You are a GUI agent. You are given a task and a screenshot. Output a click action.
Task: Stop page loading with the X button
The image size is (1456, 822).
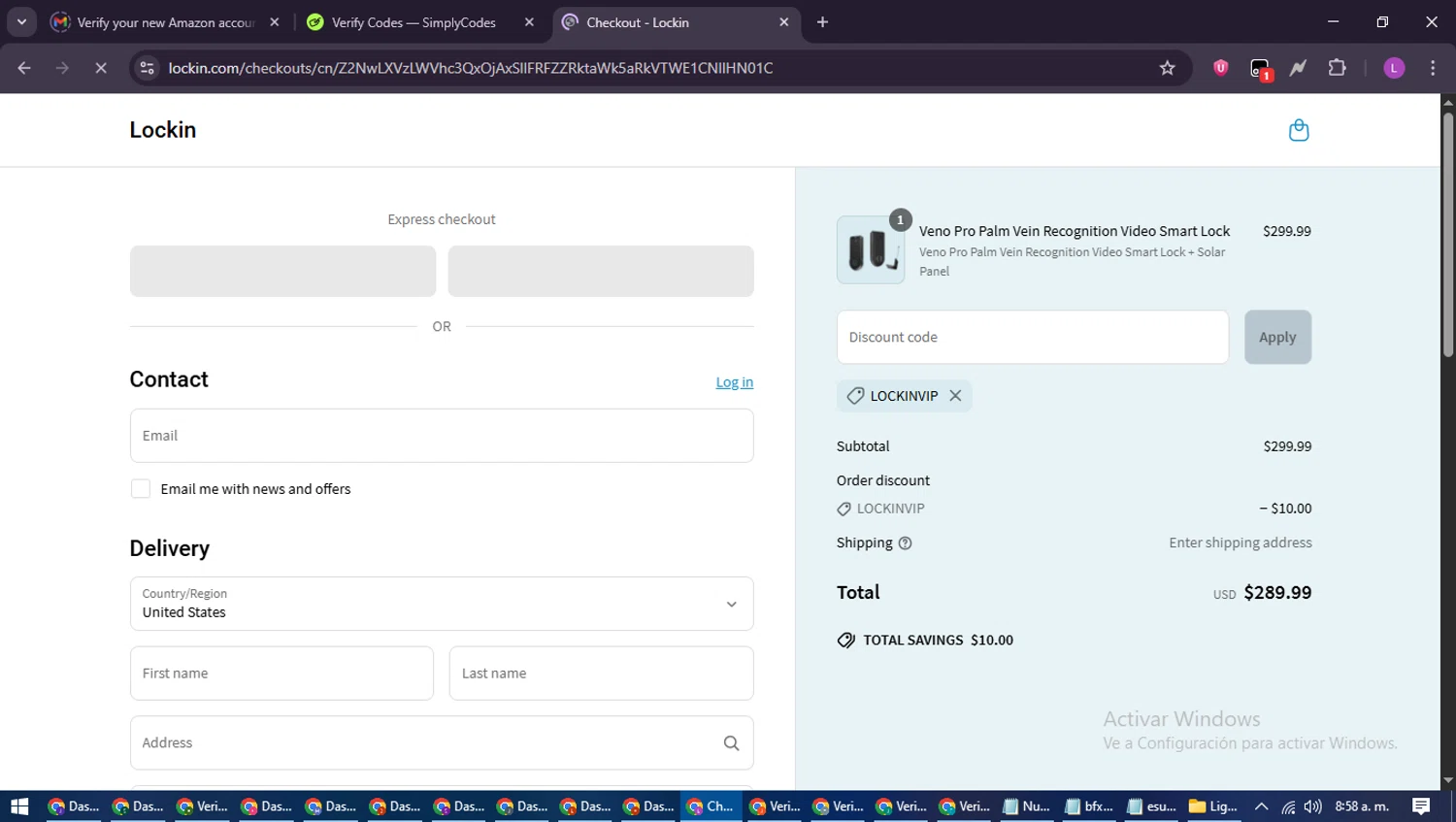(x=100, y=68)
